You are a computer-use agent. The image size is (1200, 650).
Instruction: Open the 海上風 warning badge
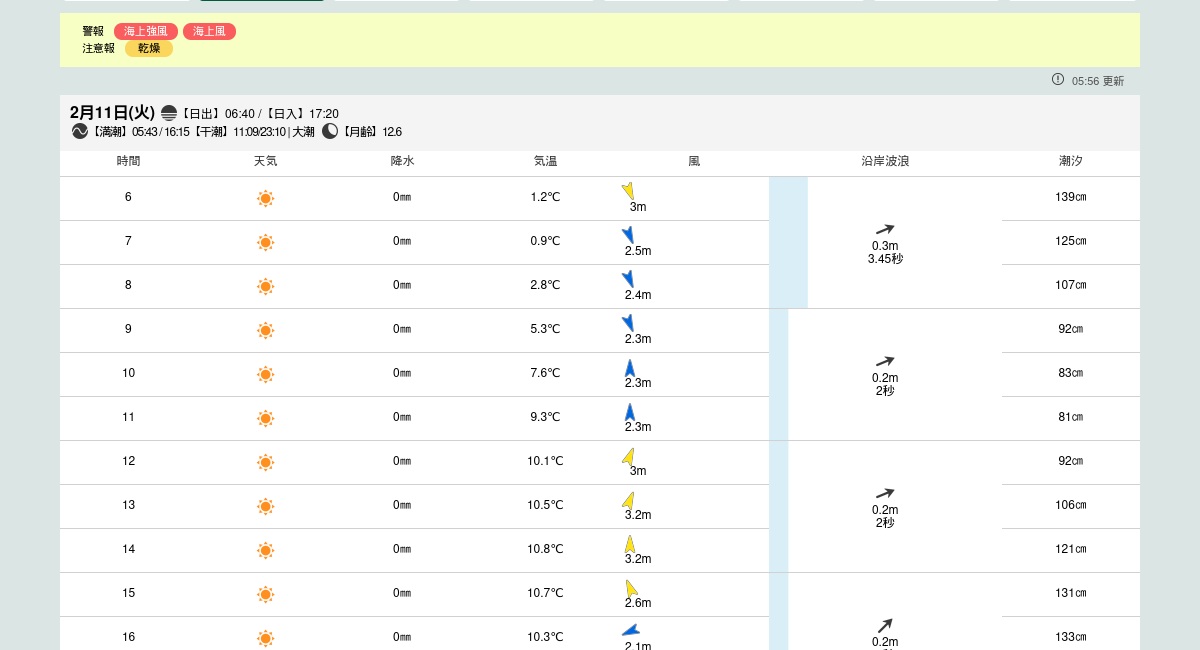tap(209, 31)
